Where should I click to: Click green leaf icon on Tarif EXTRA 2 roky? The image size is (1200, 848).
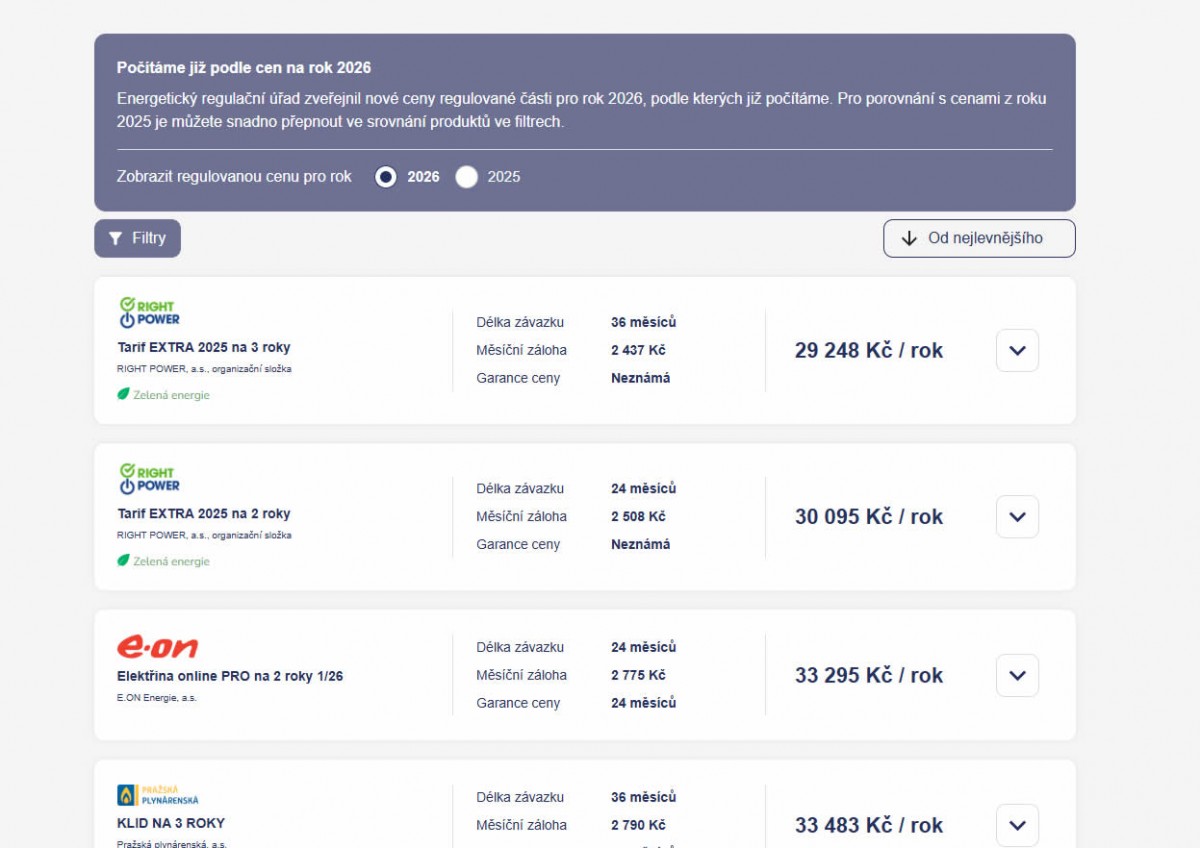(x=124, y=561)
